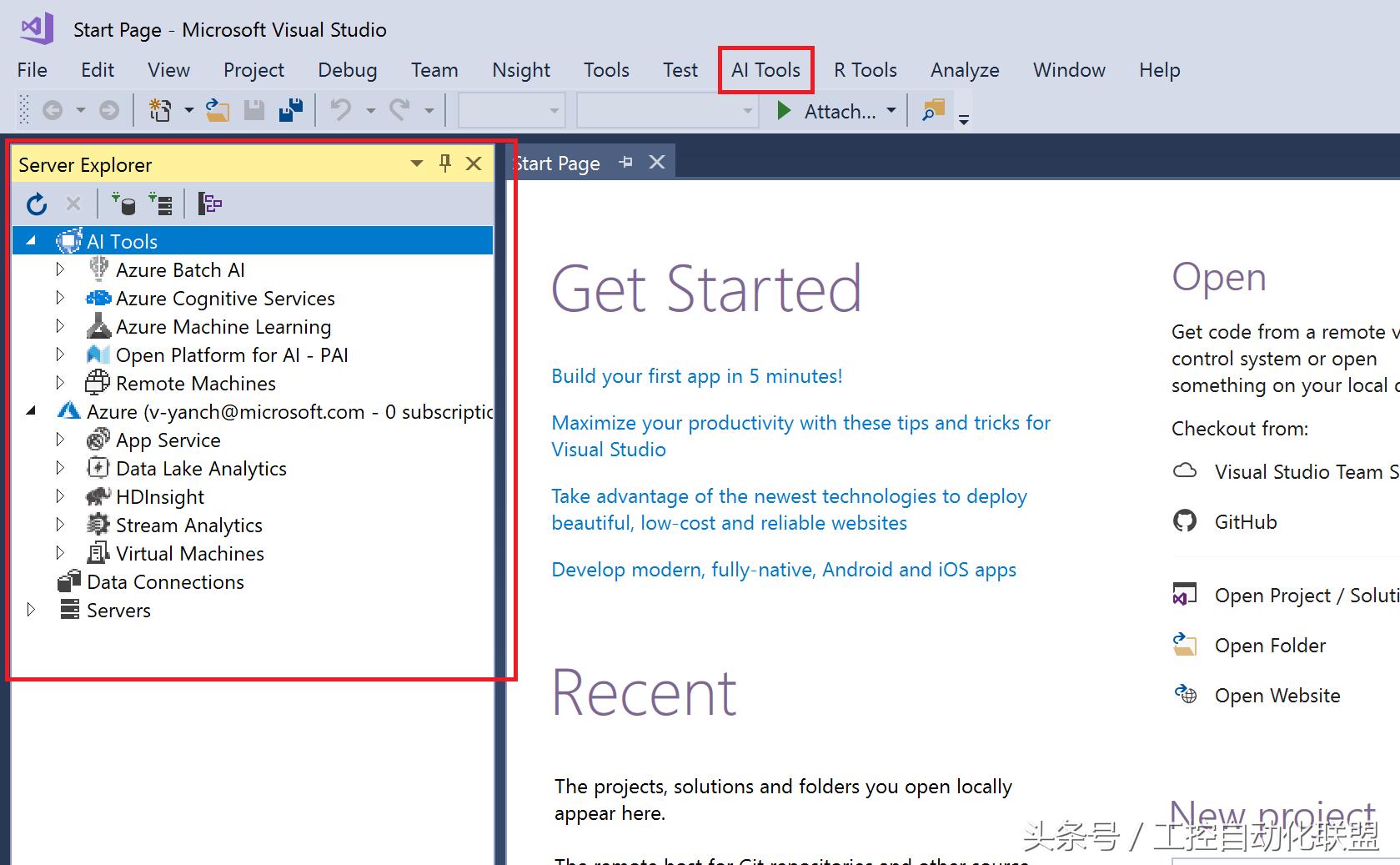Image resolution: width=1400 pixels, height=865 pixels.
Task: Expand the Data Lake Analytics node
Action: click(60, 468)
